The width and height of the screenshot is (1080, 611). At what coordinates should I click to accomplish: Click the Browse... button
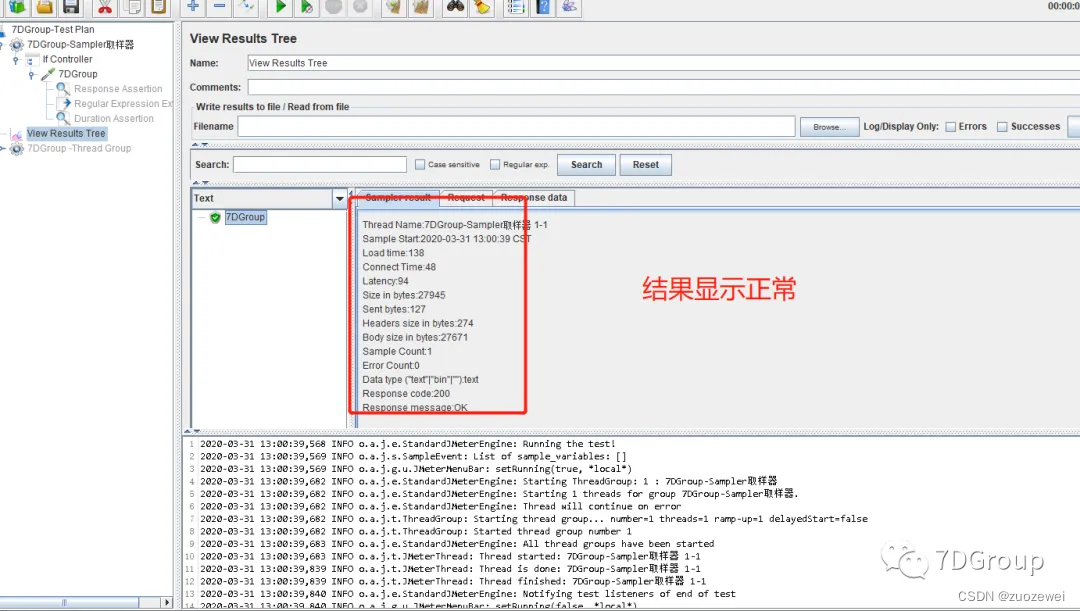point(829,127)
